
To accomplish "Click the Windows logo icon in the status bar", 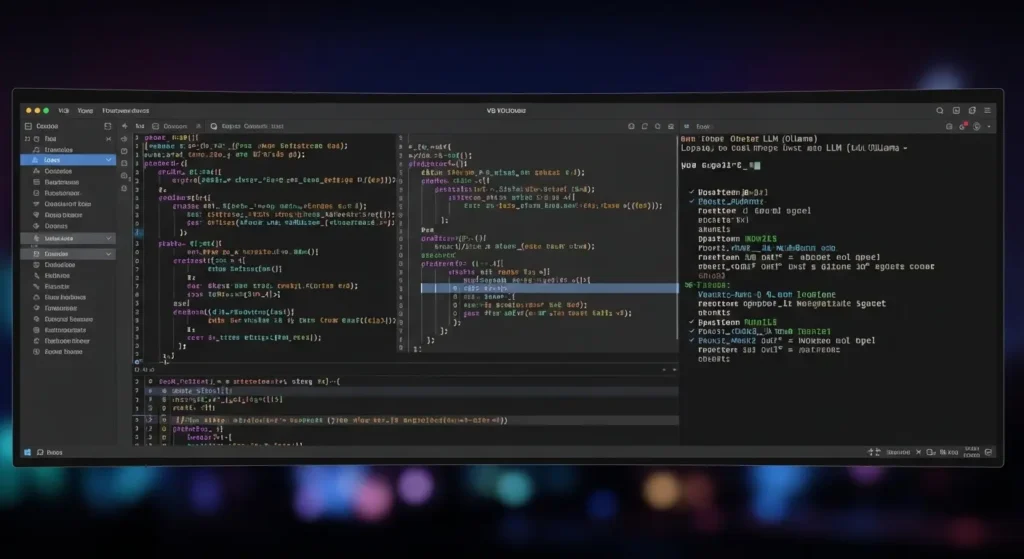I will (27, 452).
